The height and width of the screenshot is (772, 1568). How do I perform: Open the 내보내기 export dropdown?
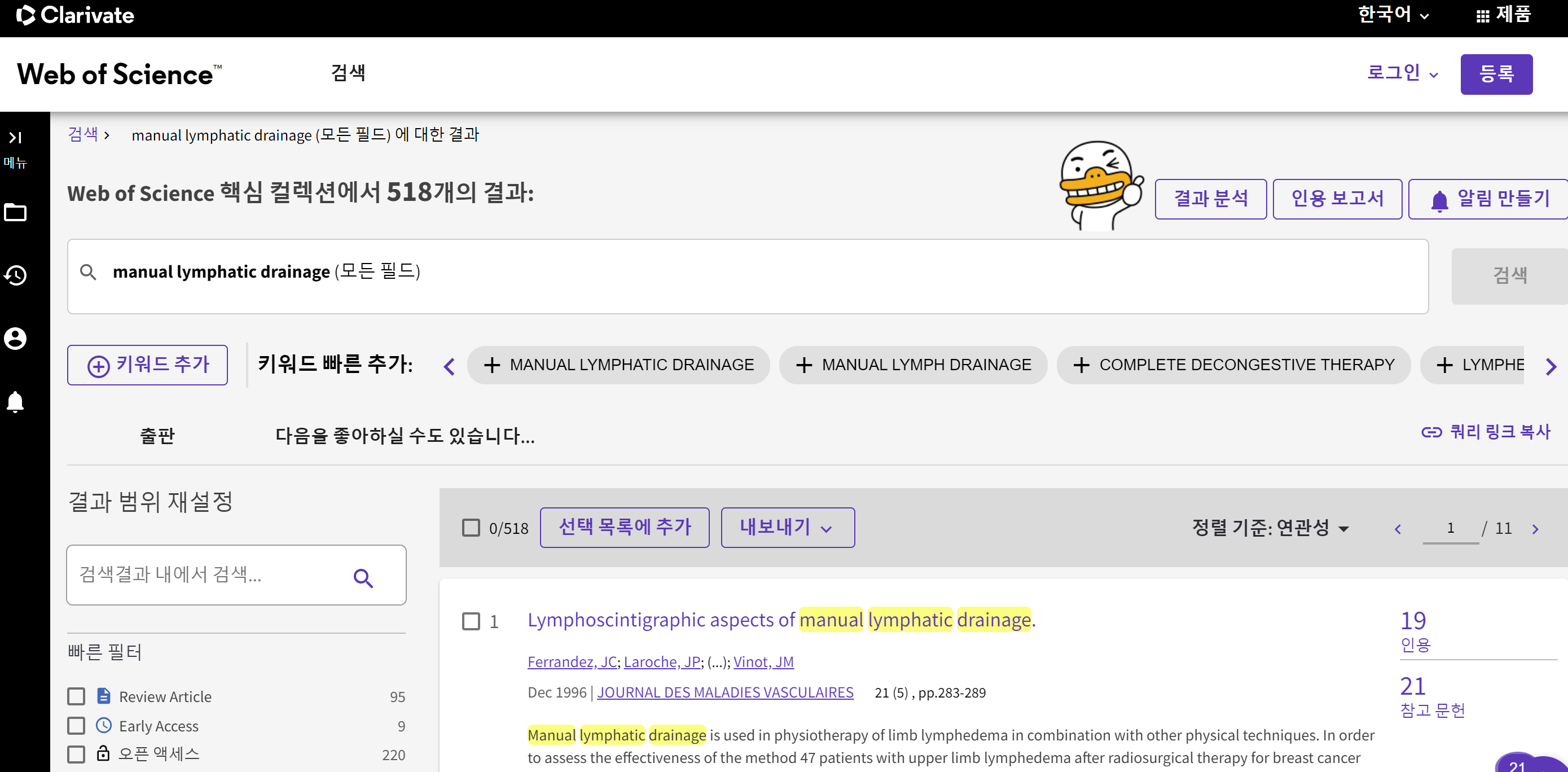787,527
